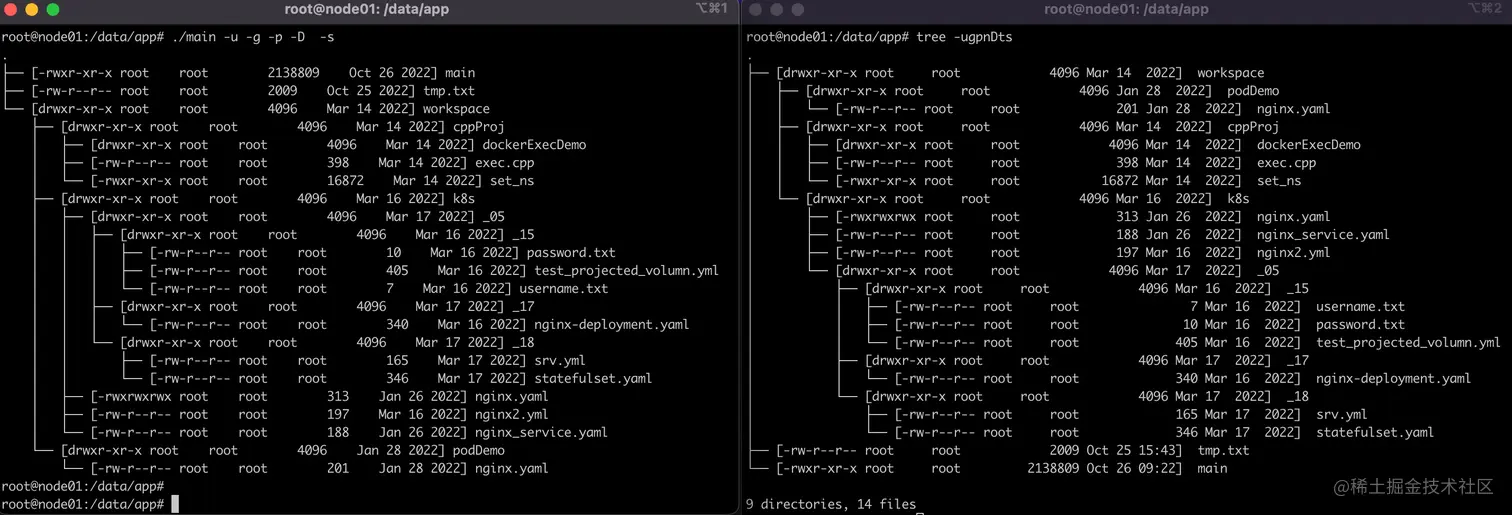
Task: Click the 9 directories, 14 files summary
Action: click(831, 505)
